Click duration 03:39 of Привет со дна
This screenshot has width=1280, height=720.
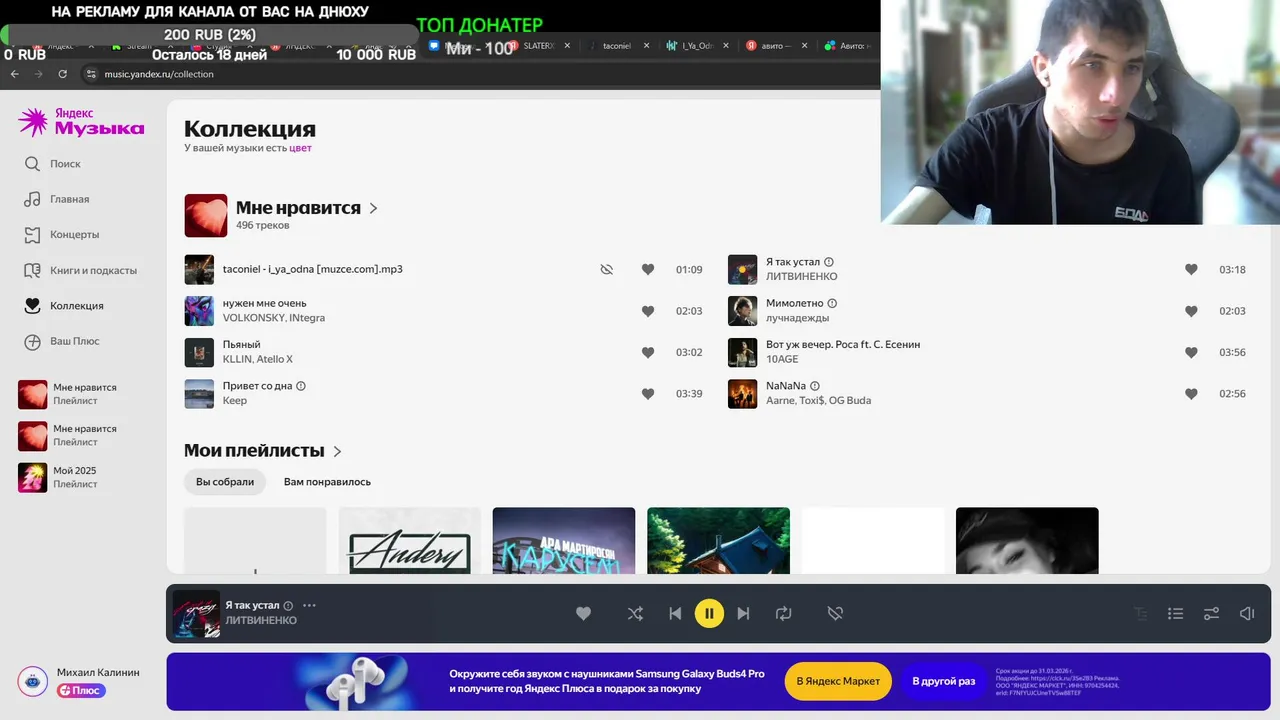coord(689,394)
